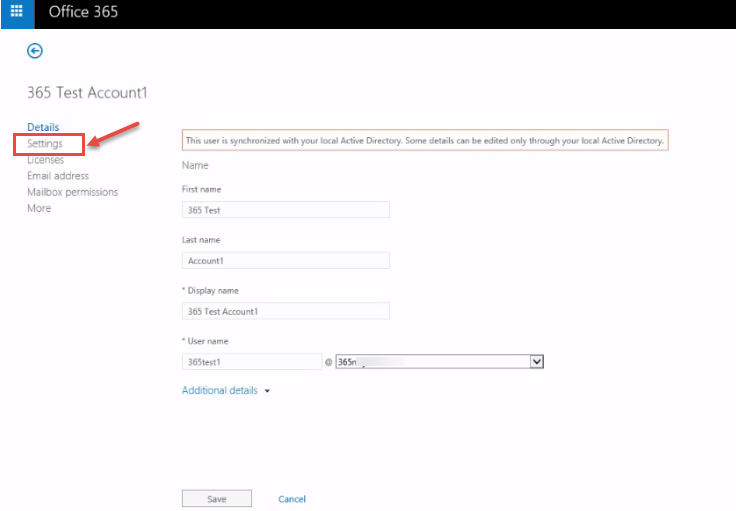Viewport: 736px width, 511px height.
Task: Click the User name field
Action: pyautogui.click(x=252, y=362)
